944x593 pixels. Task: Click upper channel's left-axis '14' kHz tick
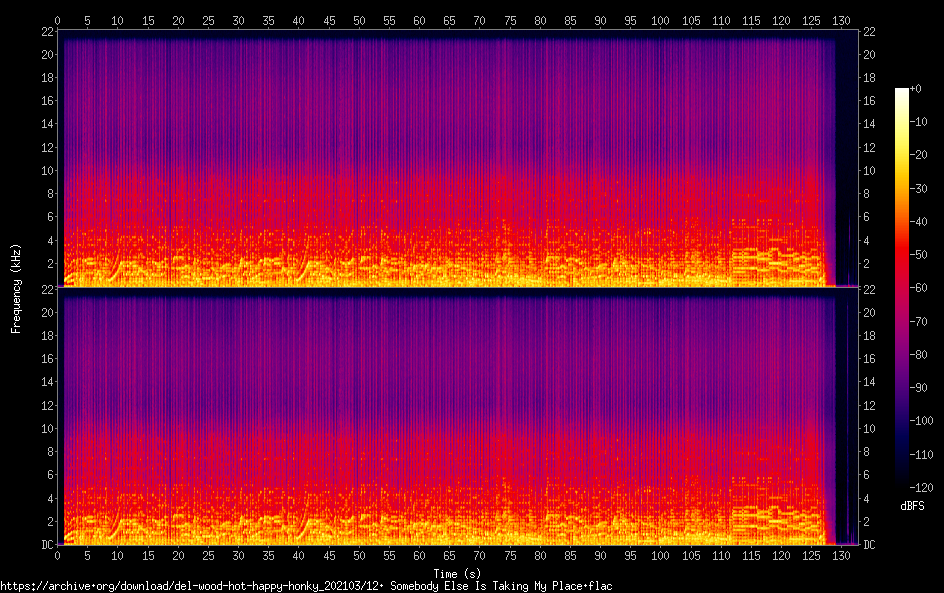[47, 124]
